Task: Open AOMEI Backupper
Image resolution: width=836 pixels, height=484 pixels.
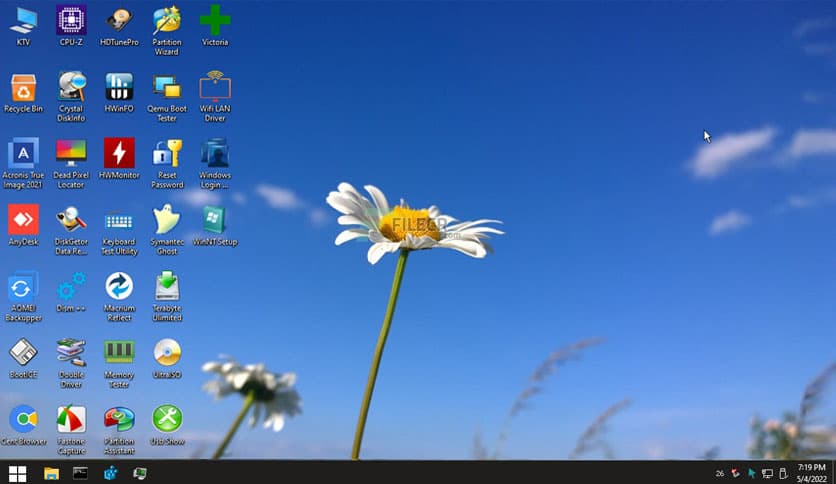Action: (23, 297)
